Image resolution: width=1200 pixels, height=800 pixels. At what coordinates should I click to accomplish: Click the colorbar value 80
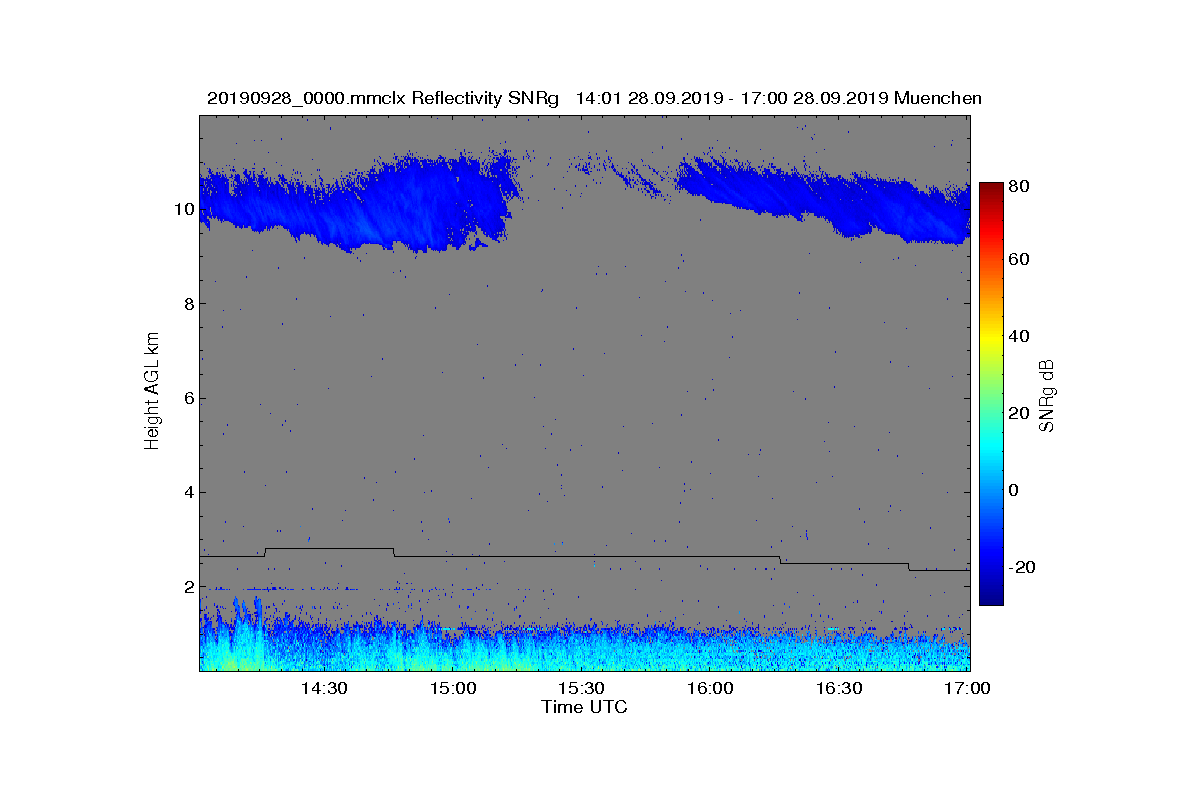click(1019, 186)
